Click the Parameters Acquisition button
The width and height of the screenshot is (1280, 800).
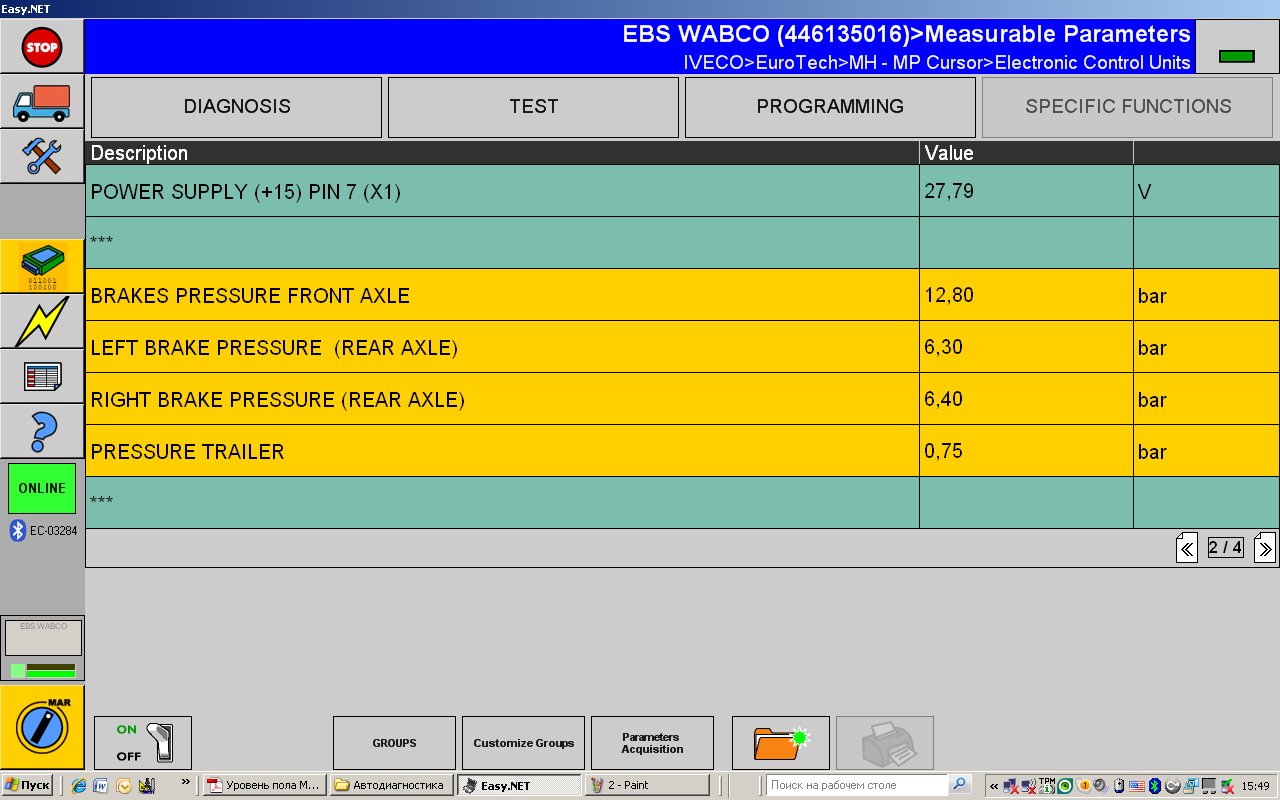point(652,743)
